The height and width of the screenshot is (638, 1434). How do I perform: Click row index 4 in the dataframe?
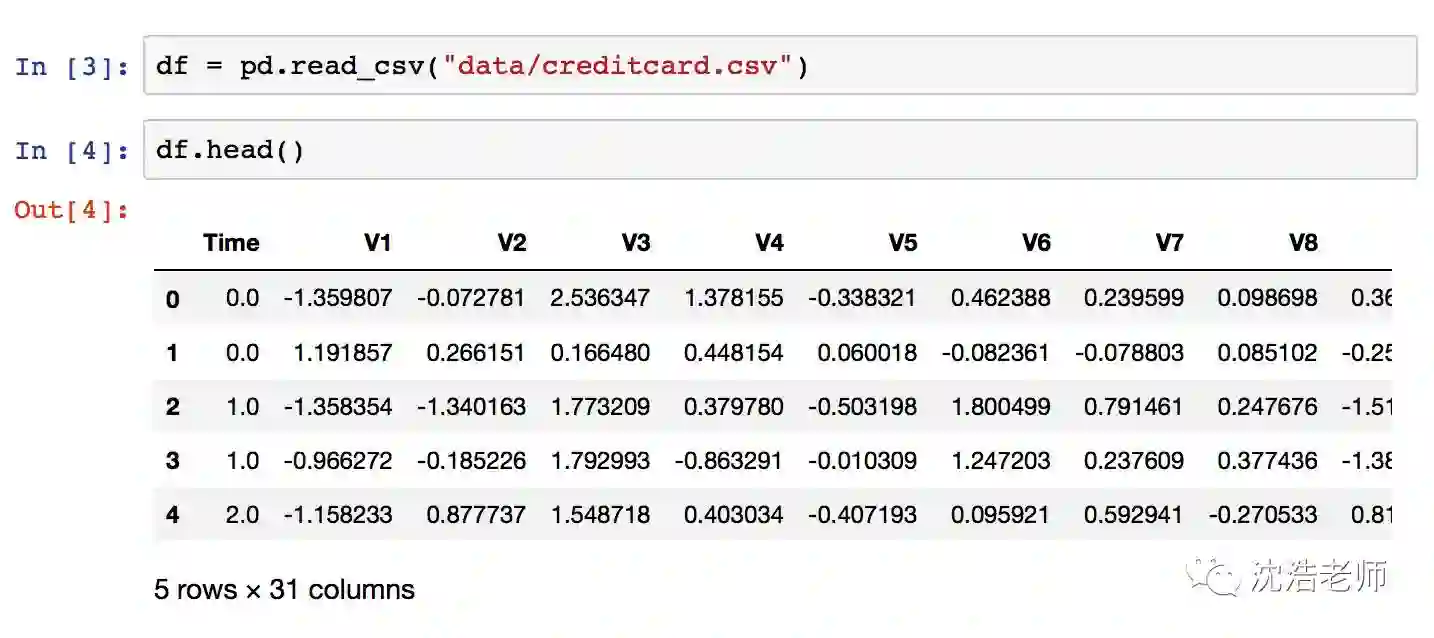click(173, 515)
